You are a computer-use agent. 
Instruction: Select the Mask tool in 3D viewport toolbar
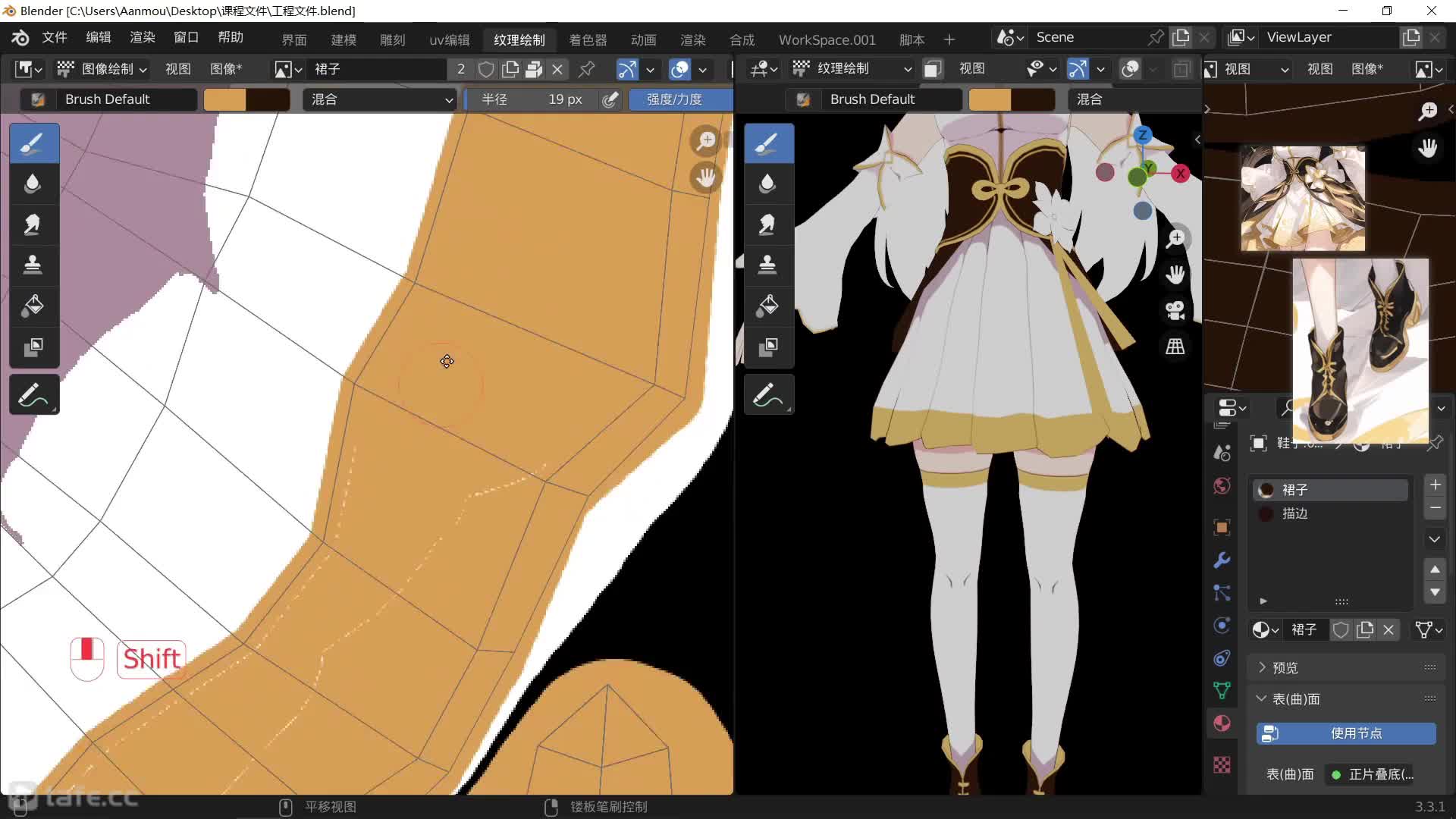[x=768, y=347]
